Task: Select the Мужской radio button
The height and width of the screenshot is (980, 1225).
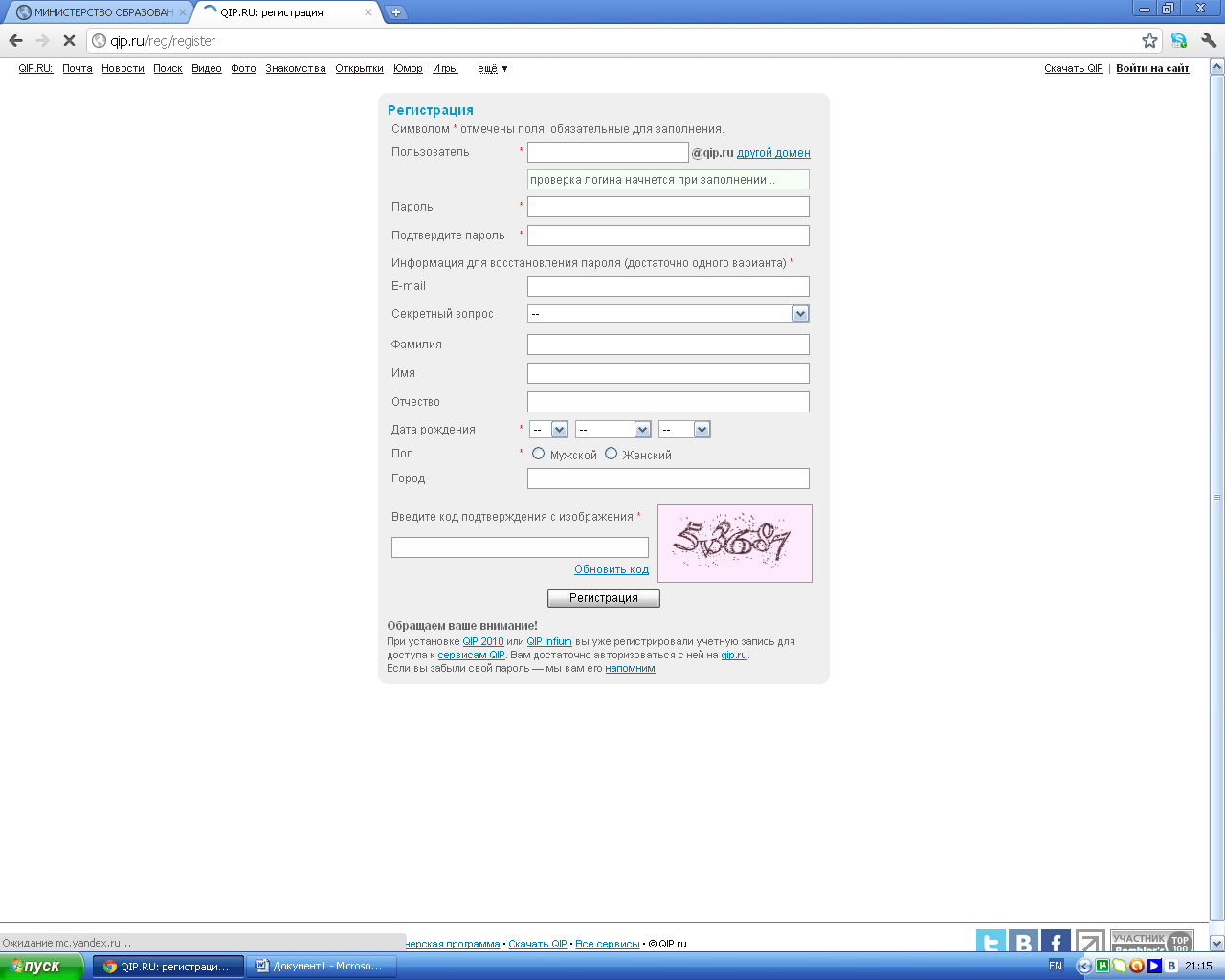Action: 538,454
